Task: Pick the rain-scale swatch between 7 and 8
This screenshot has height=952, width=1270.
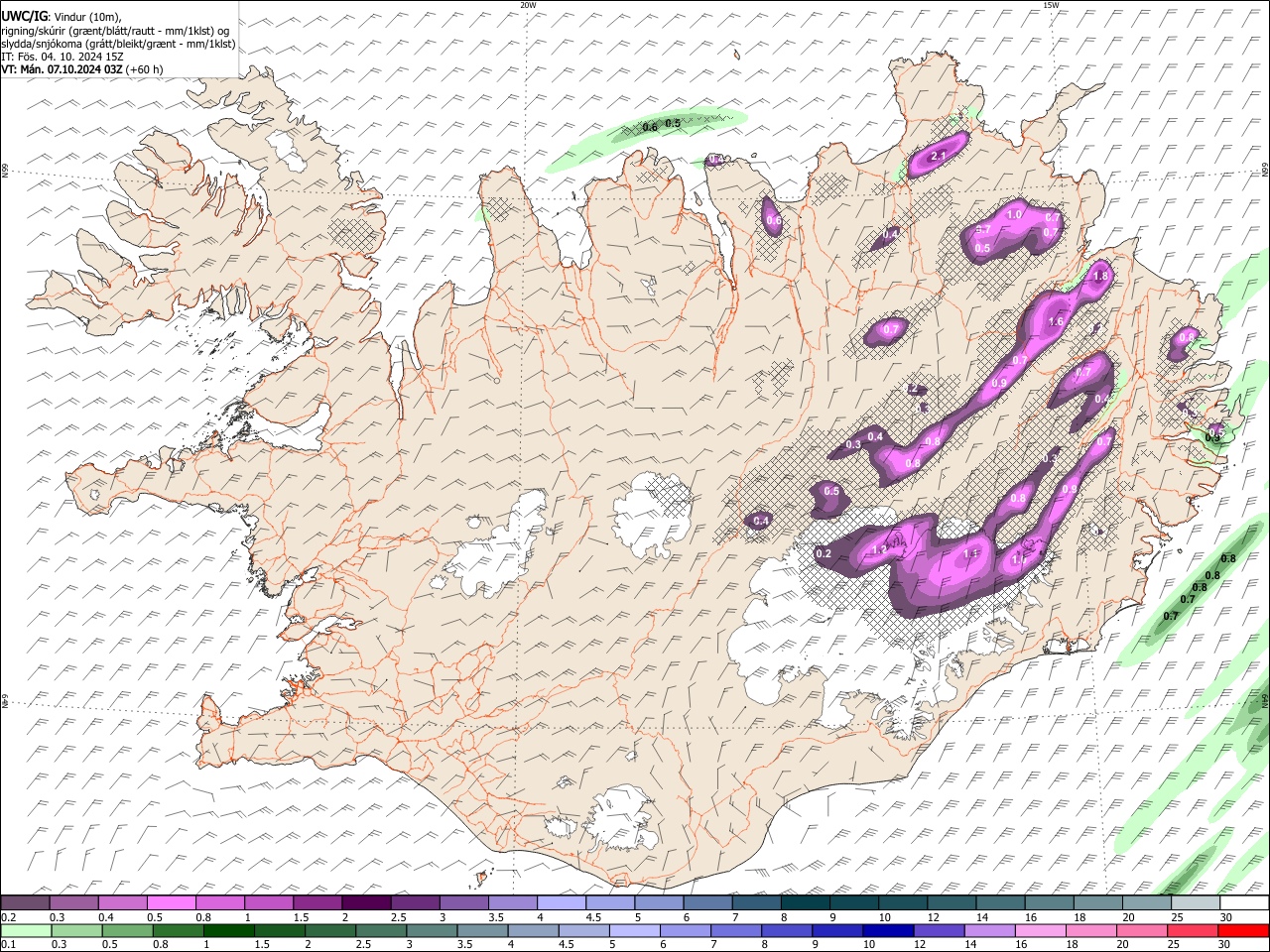Action: tap(736, 930)
